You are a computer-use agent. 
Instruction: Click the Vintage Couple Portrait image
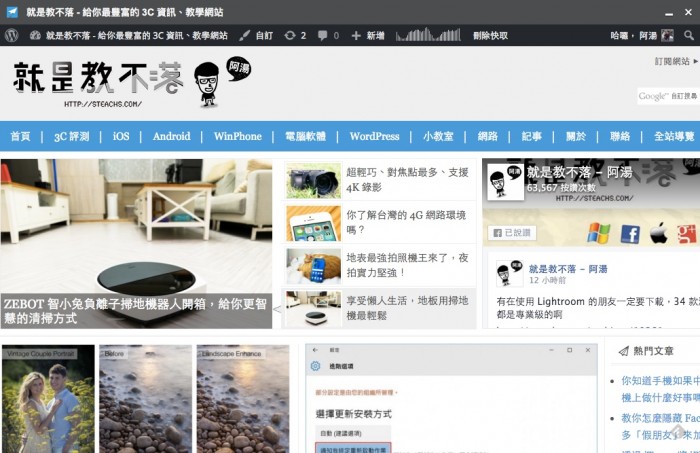(48, 399)
